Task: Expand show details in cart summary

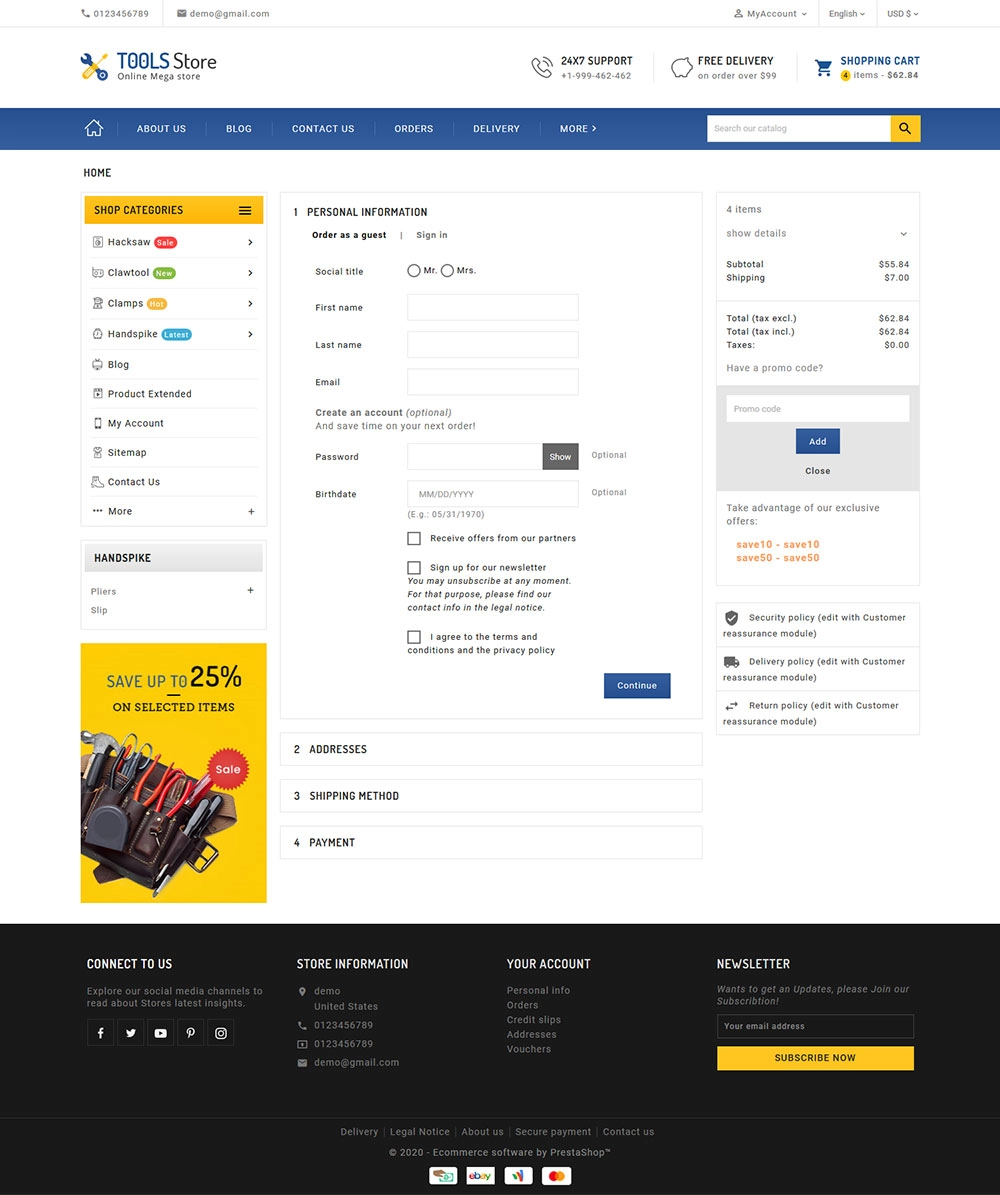Action: (816, 233)
